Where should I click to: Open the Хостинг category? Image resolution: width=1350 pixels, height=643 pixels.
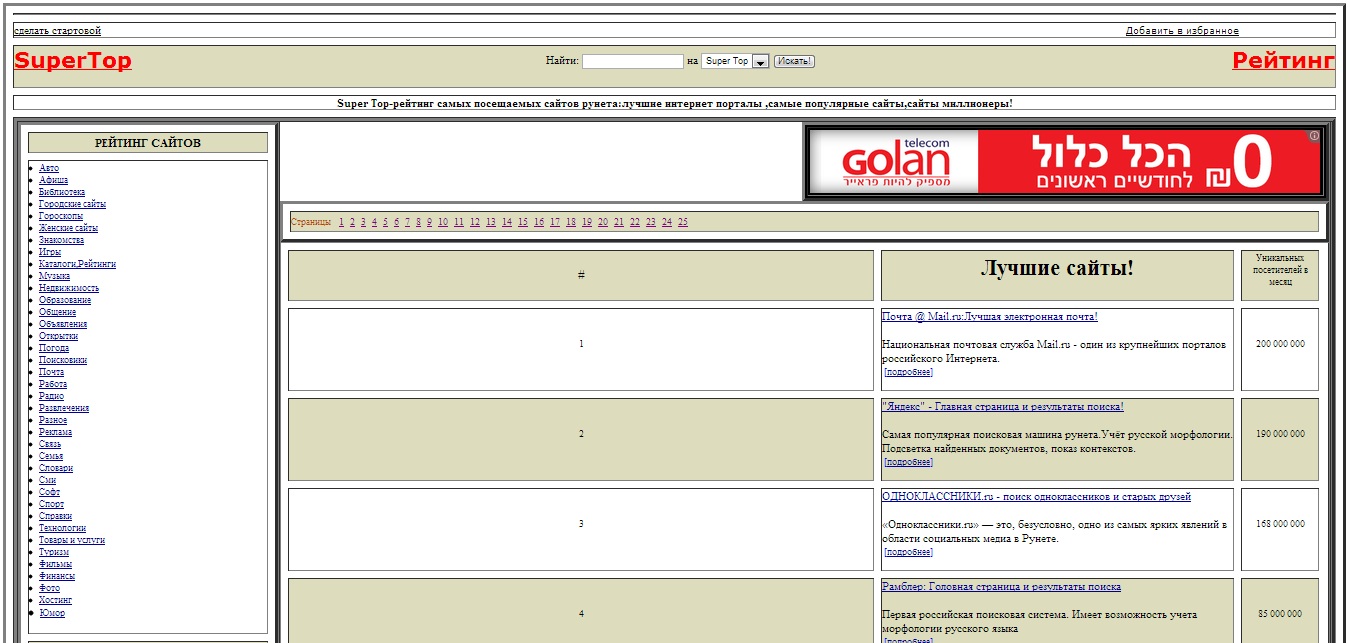click(56, 600)
